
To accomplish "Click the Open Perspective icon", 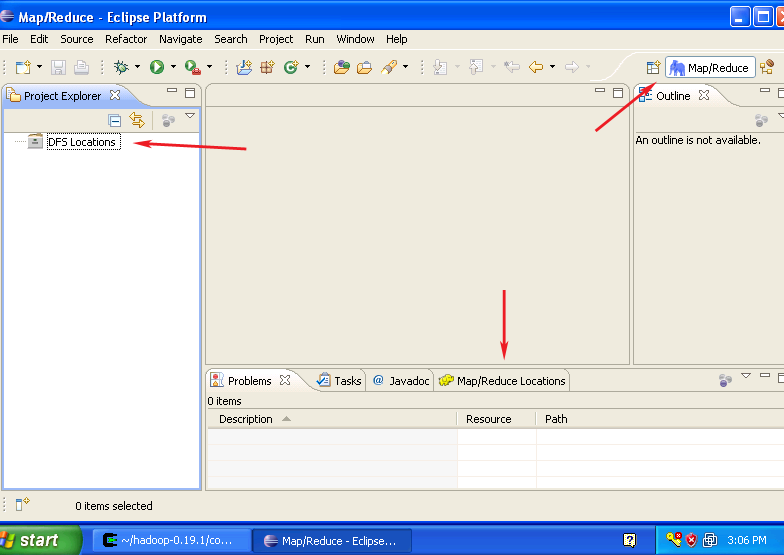I will (x=653, y=68).
